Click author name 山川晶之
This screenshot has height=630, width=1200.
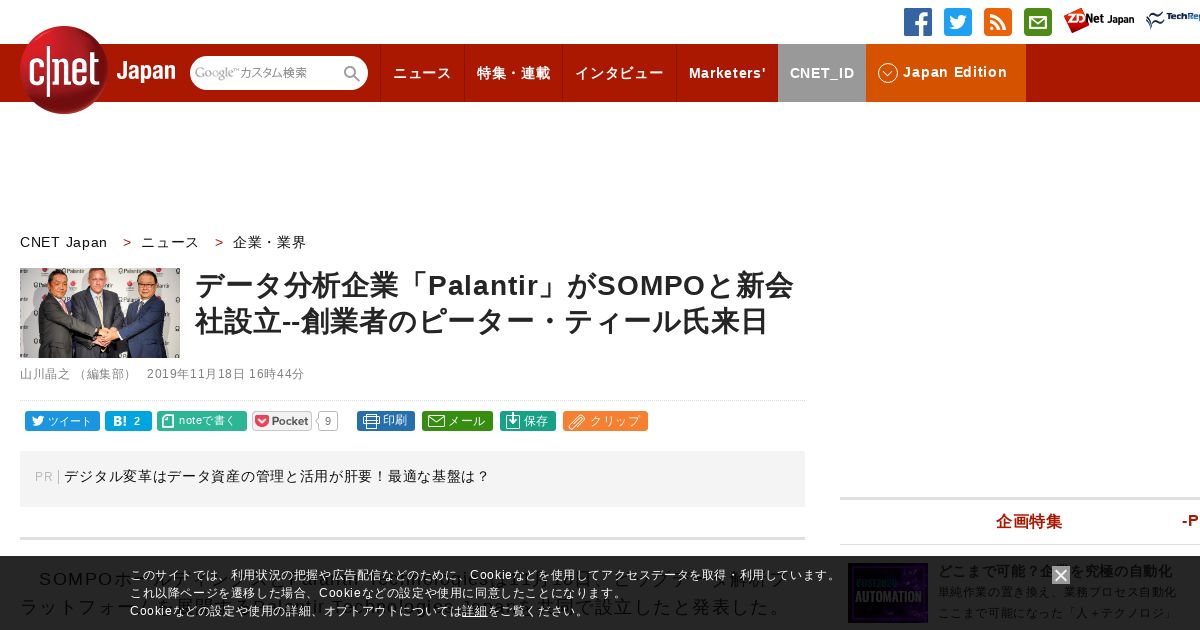click(x=45, y=374)
